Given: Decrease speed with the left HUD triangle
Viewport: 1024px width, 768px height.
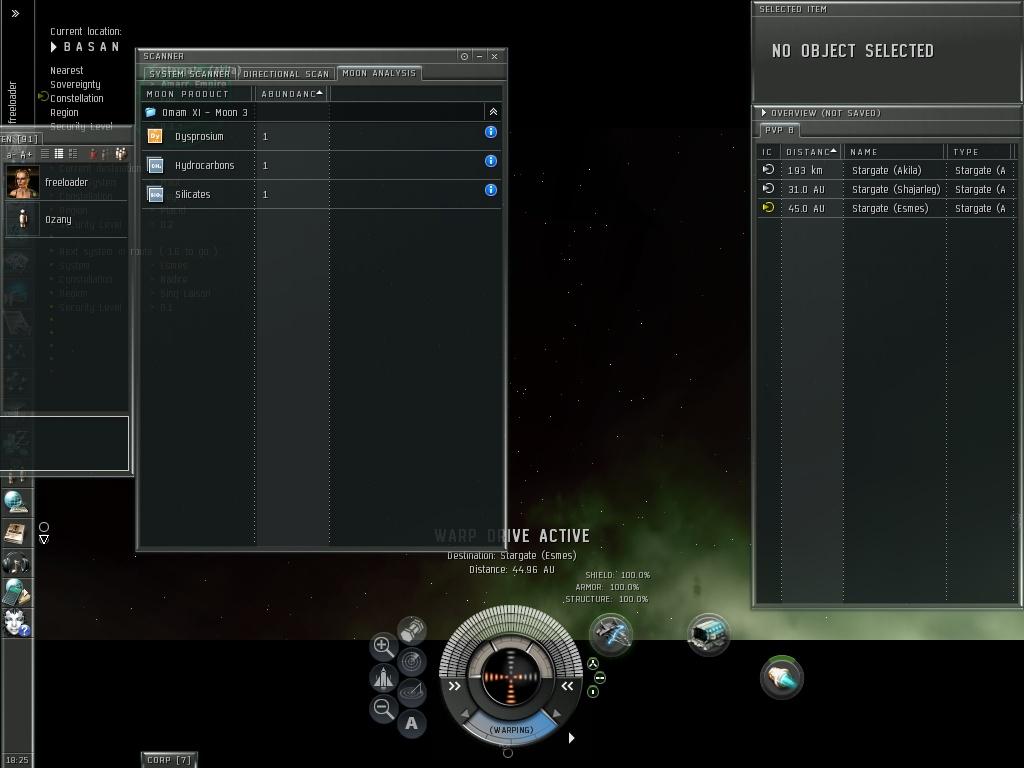Looking at the screenshot, I should (x=464, y=714).
